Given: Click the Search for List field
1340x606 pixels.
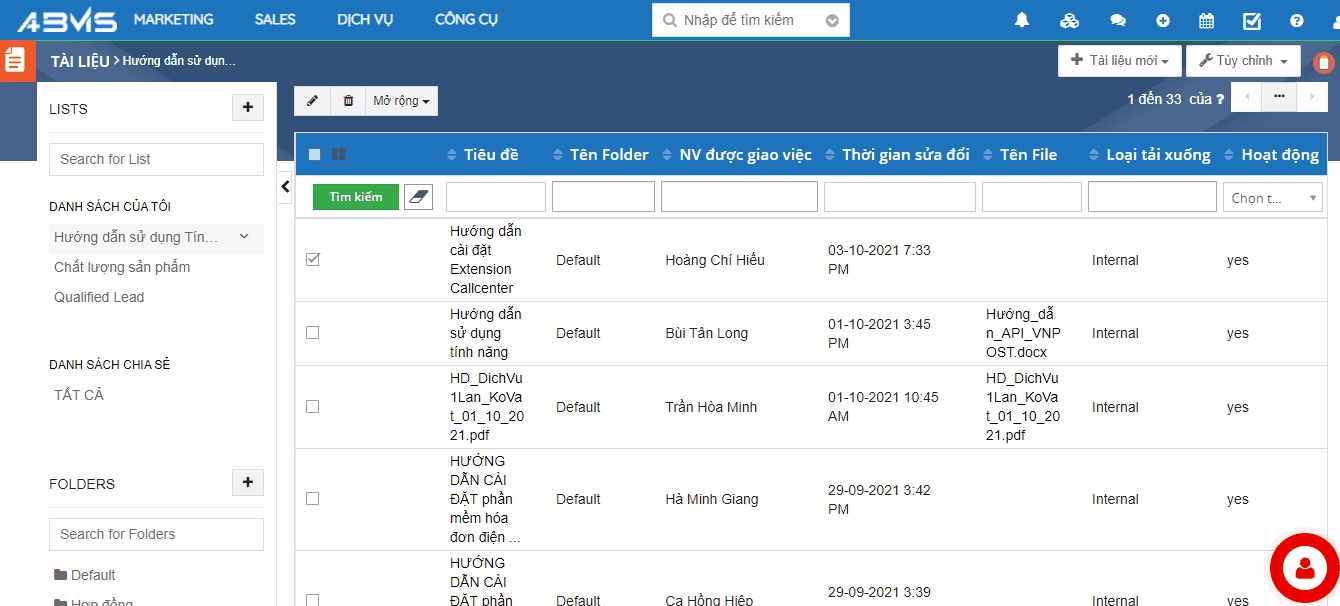Looking at the screenshot, I should 156,159.
